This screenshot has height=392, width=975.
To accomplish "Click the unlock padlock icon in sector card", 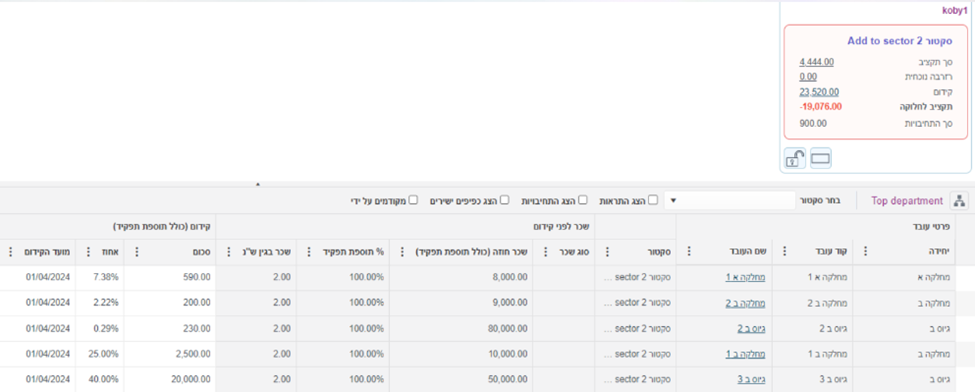I will pyautogui.click(x=795, y=159).
